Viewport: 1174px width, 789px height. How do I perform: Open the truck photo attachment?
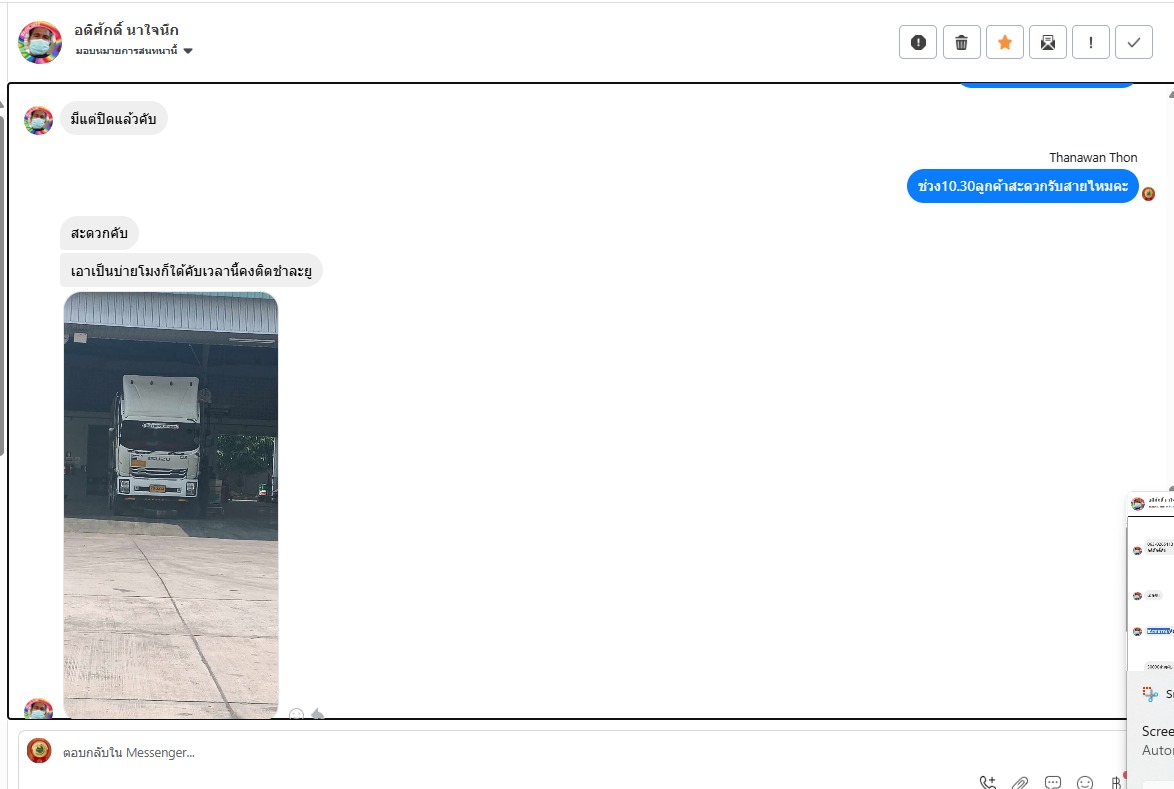(x=171, y=505)
